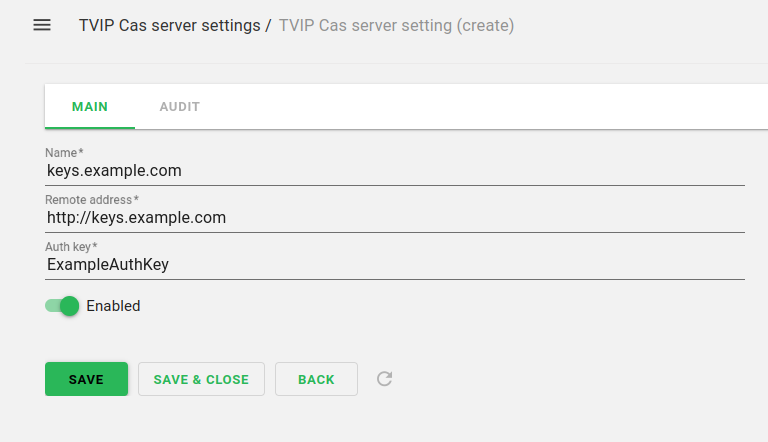Click the SAVE & CLOSE button

tap(201, 379)
